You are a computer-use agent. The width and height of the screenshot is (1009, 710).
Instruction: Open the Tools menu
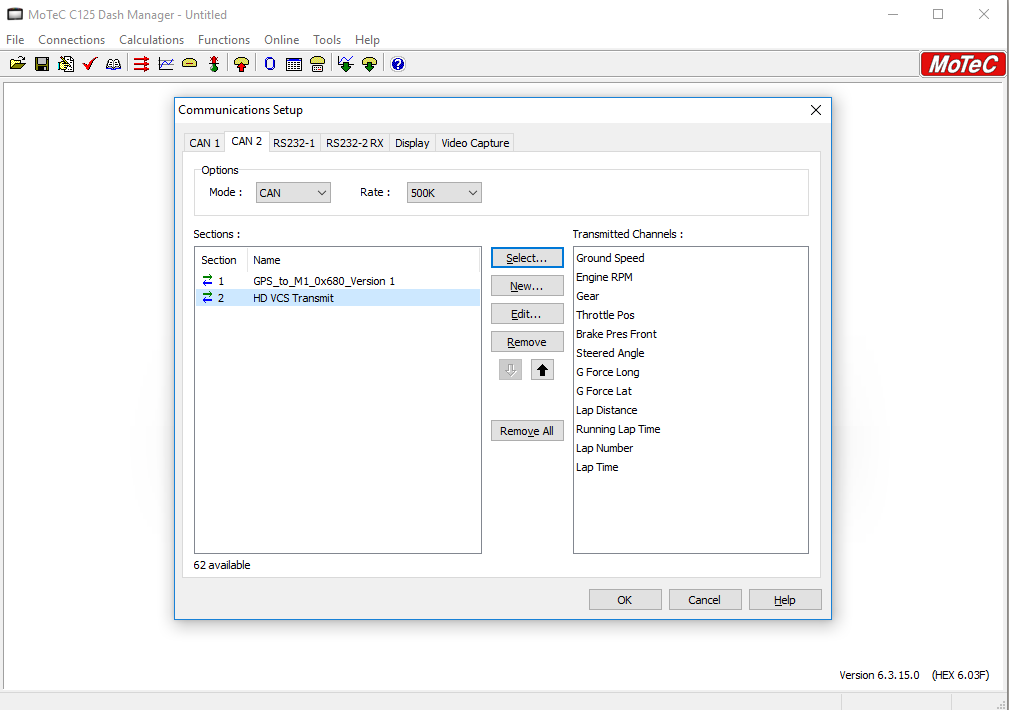tap(327, 40)
